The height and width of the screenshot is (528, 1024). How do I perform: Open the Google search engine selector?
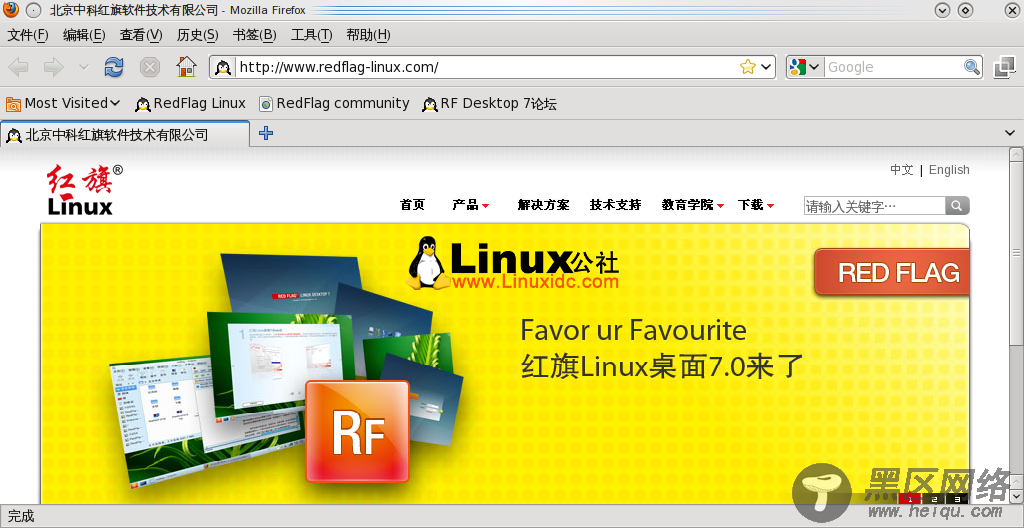(805, 67)
